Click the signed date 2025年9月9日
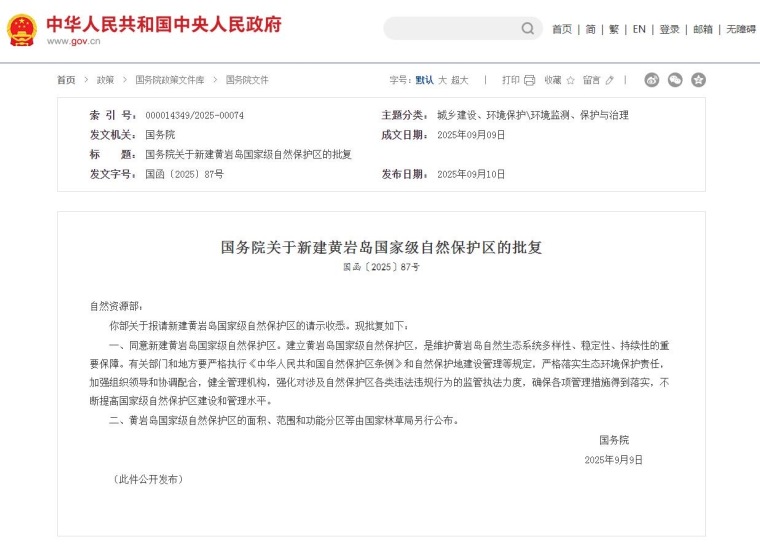 [x=614, y=460]
